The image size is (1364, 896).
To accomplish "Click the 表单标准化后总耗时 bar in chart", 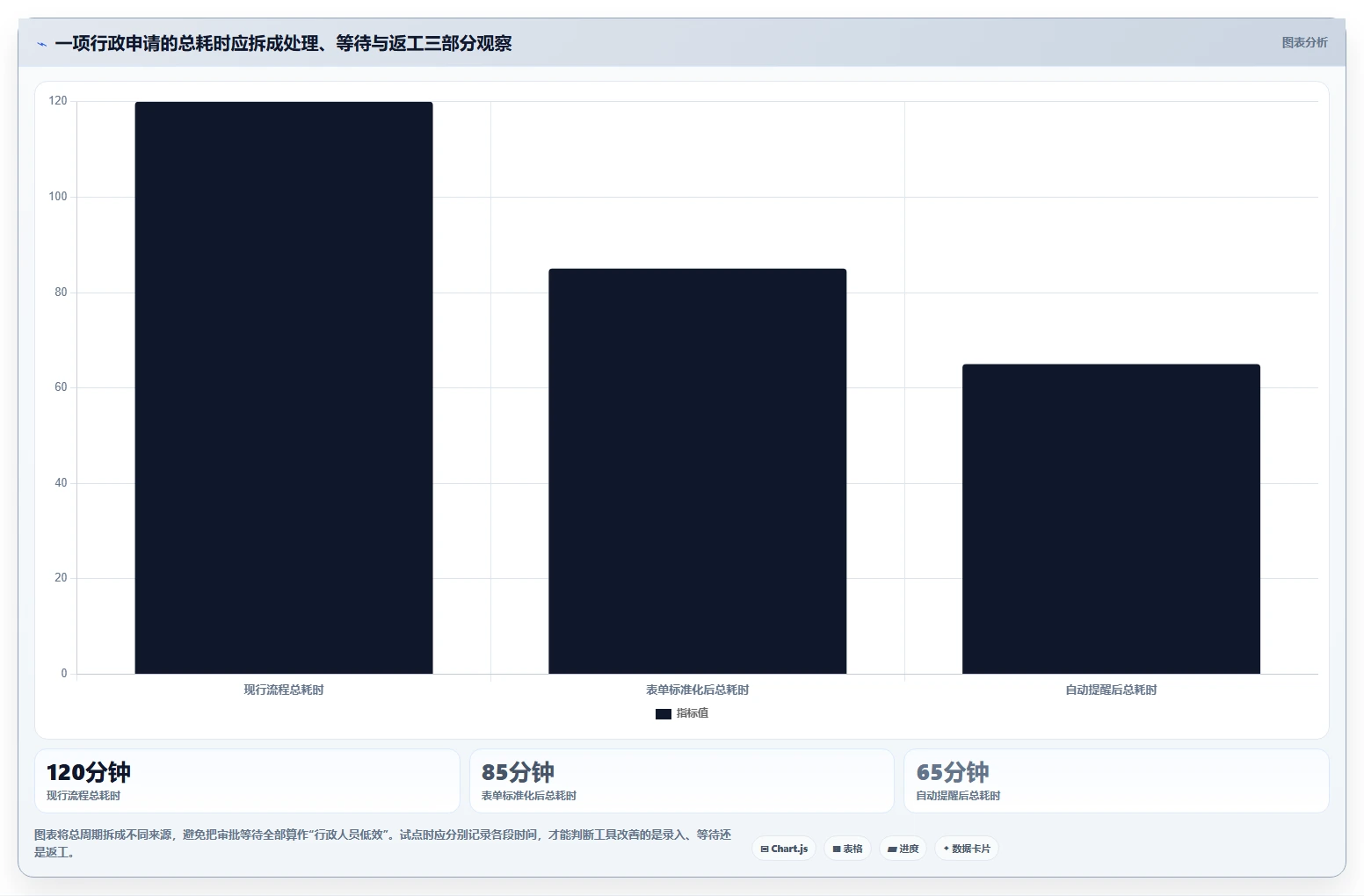I will tap(697, 471).
